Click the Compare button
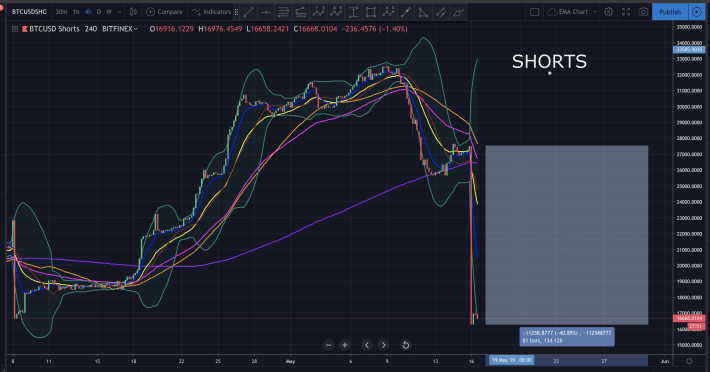 (165, 12)
